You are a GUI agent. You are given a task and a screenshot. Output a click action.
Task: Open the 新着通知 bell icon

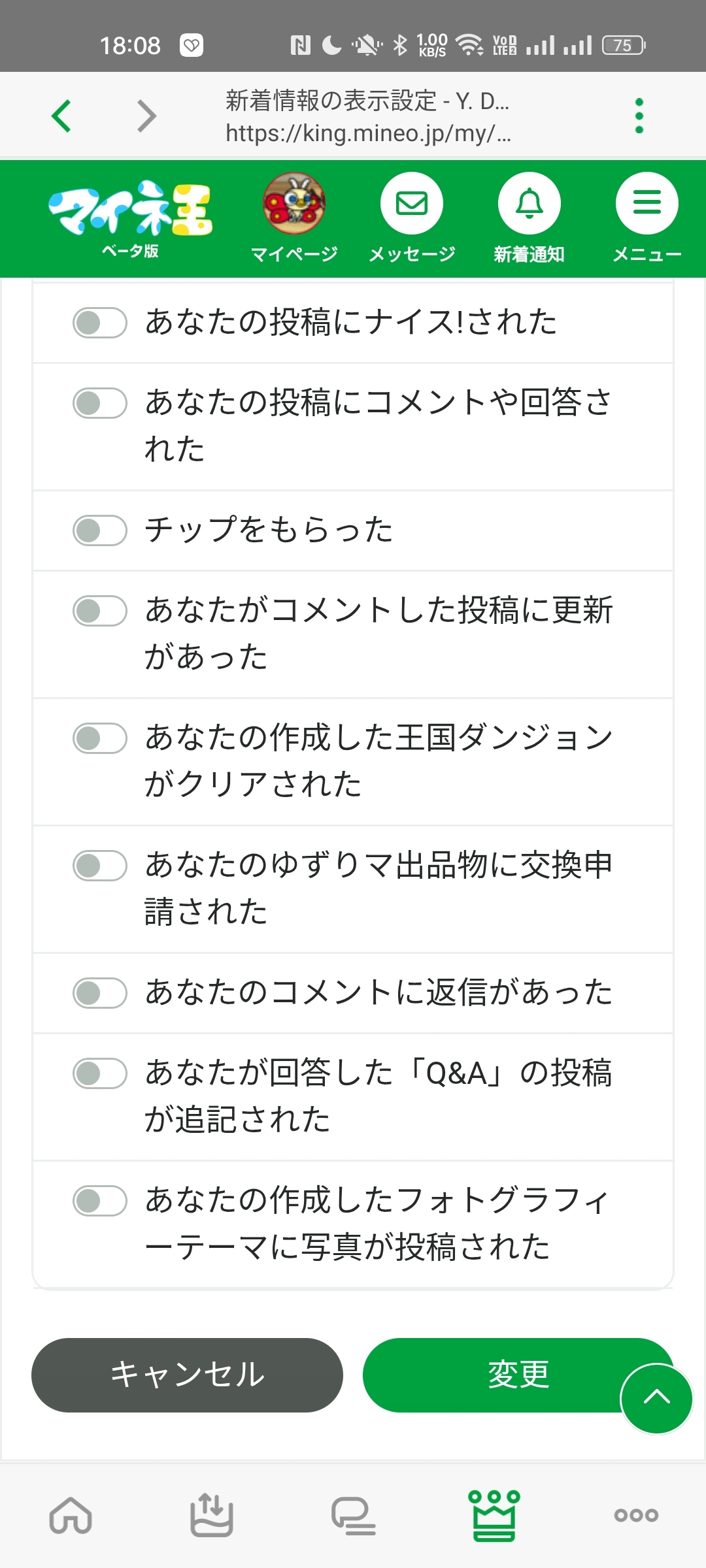coord(529,204)
